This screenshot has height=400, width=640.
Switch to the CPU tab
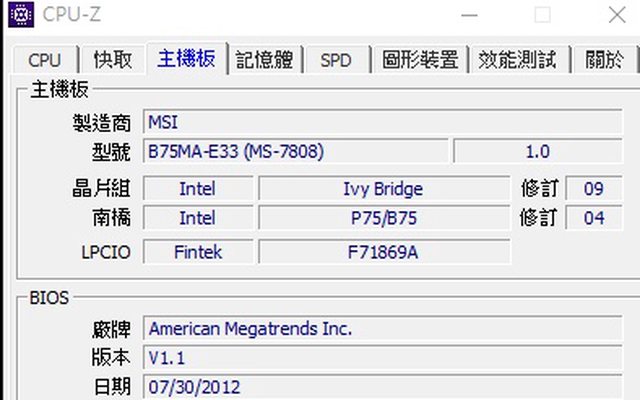pos(44,60)
